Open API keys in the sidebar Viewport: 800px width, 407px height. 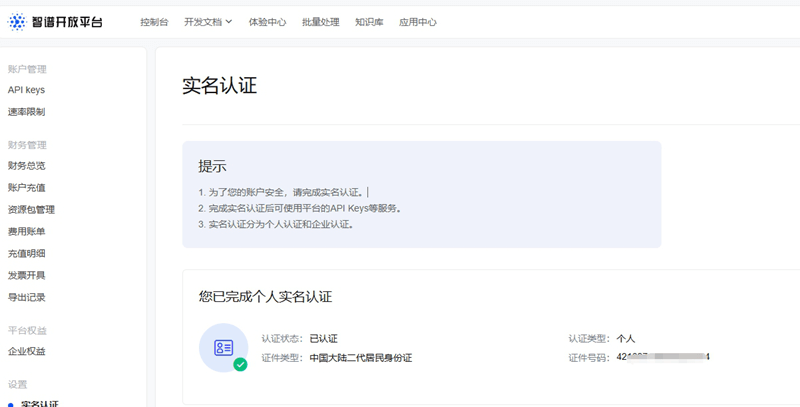click(x=27, y=90)
